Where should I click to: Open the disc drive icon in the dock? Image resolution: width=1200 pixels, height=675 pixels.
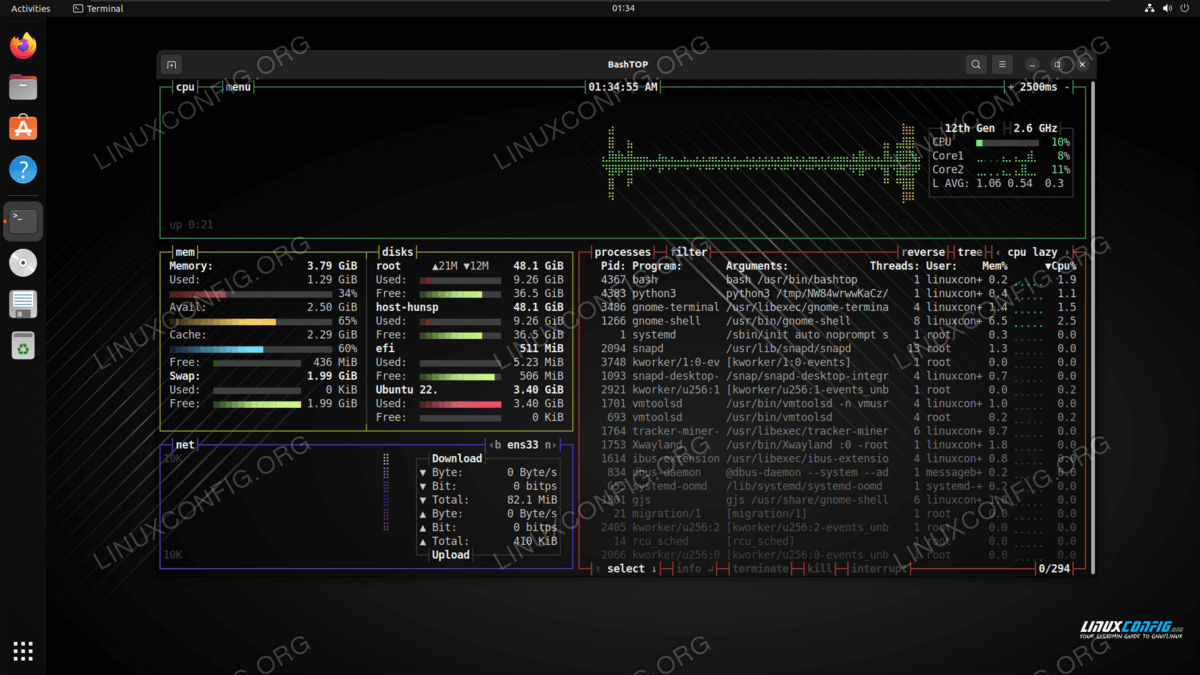pyautogui.click(x=23, y=263)
